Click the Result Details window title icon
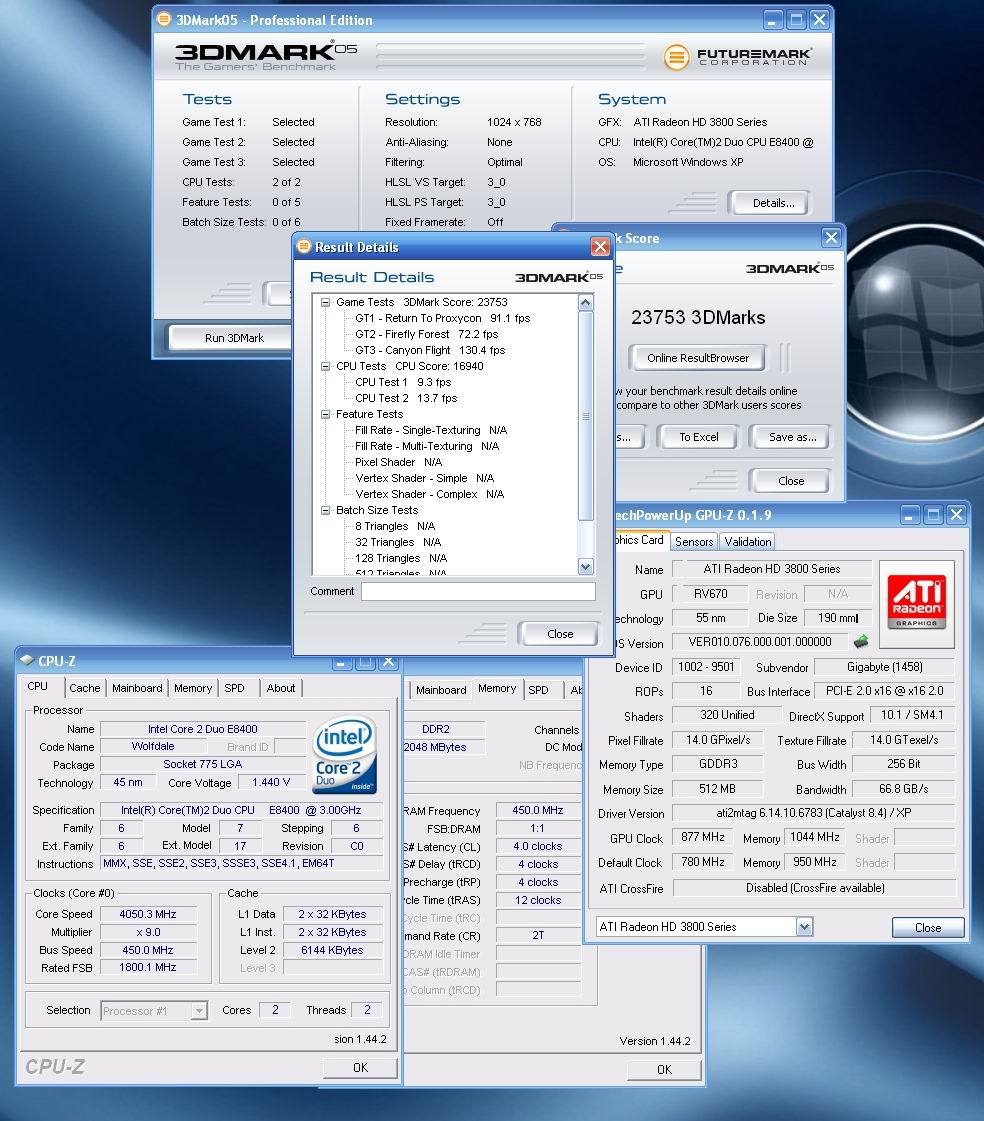 (x=304, y=247)
